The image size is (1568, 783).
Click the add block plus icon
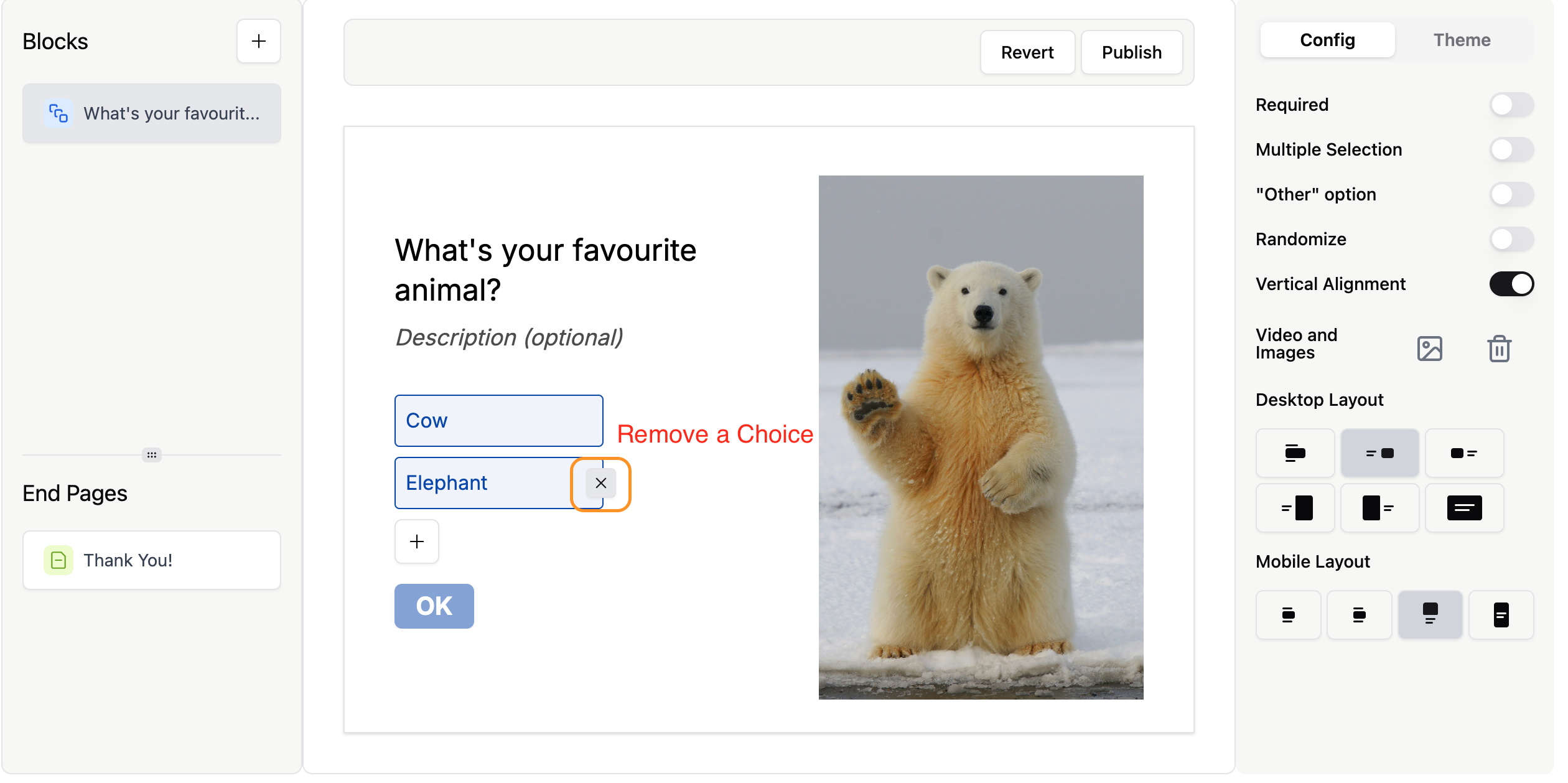(x=258, y=41)
